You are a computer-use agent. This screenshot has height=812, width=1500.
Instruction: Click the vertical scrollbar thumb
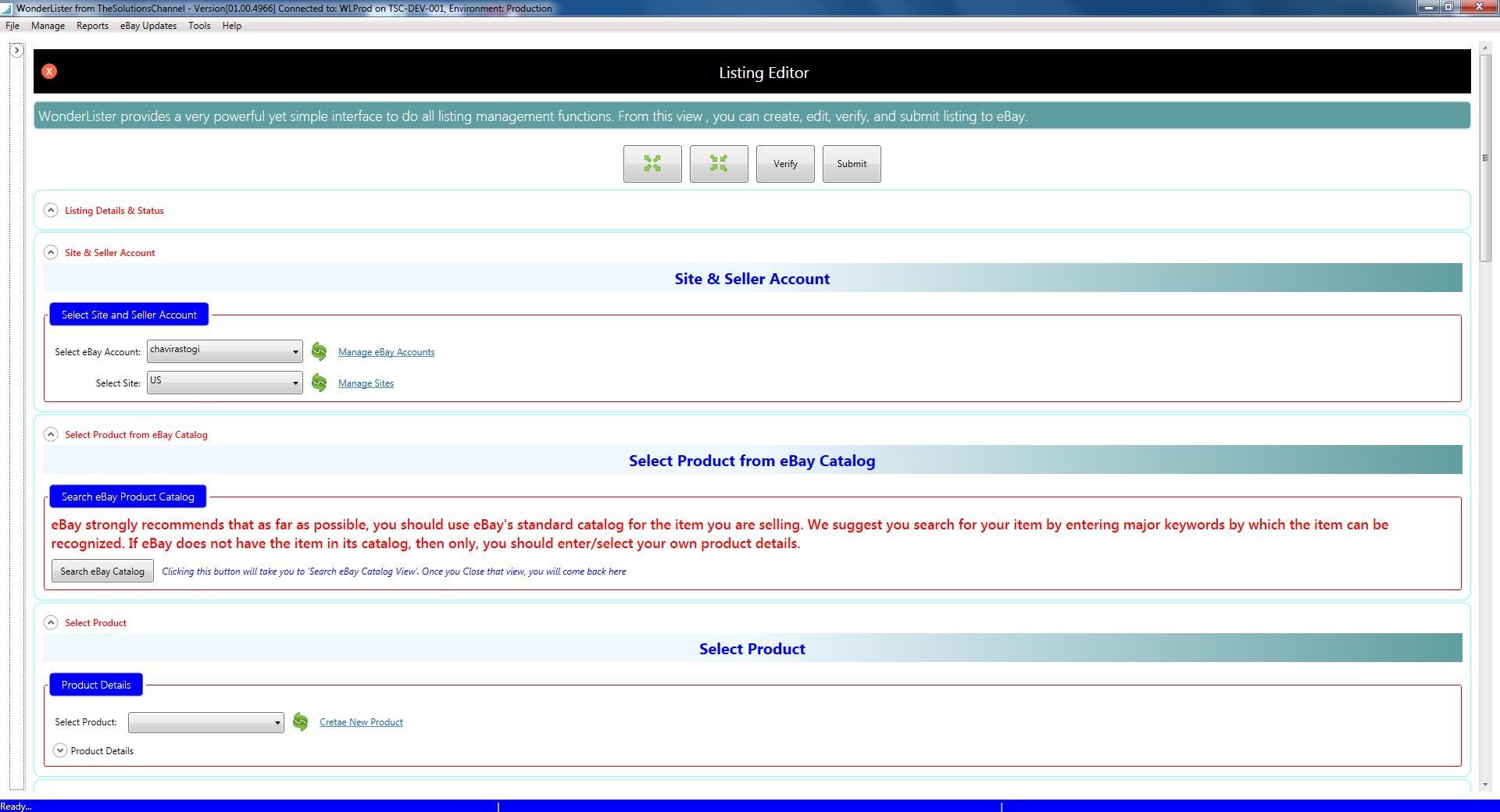click(1485, 158)
